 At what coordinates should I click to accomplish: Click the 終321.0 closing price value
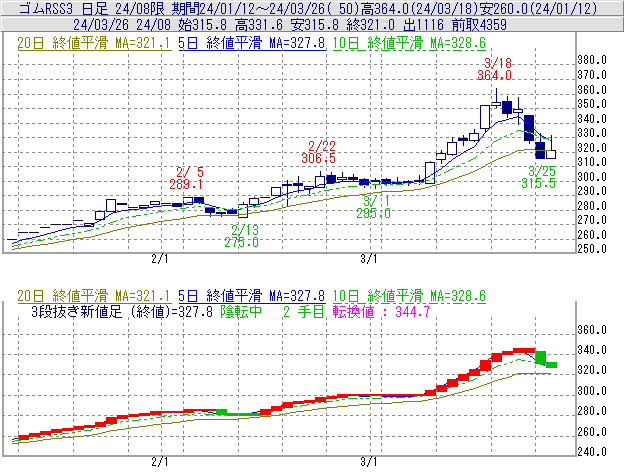tap(370, 25)
